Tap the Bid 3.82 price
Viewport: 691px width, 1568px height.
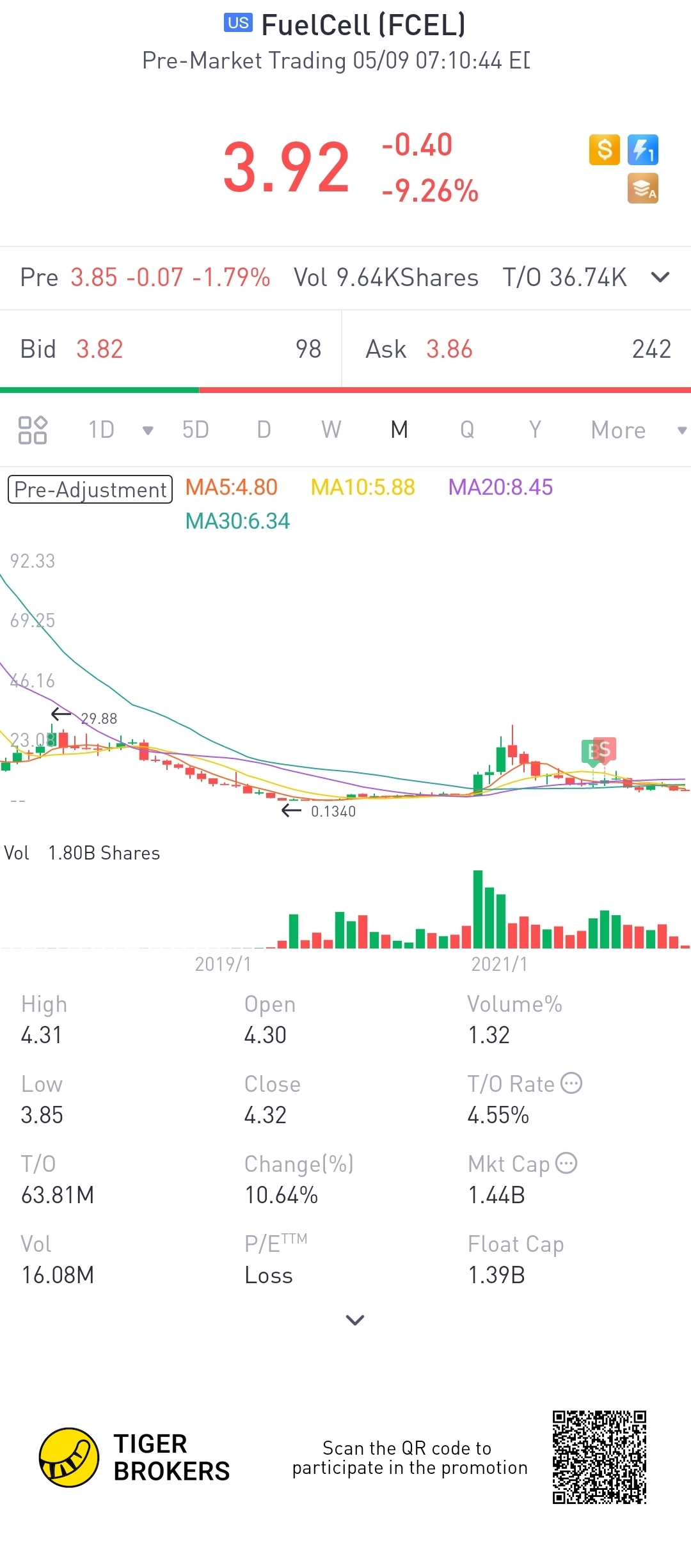coord(99,349)
